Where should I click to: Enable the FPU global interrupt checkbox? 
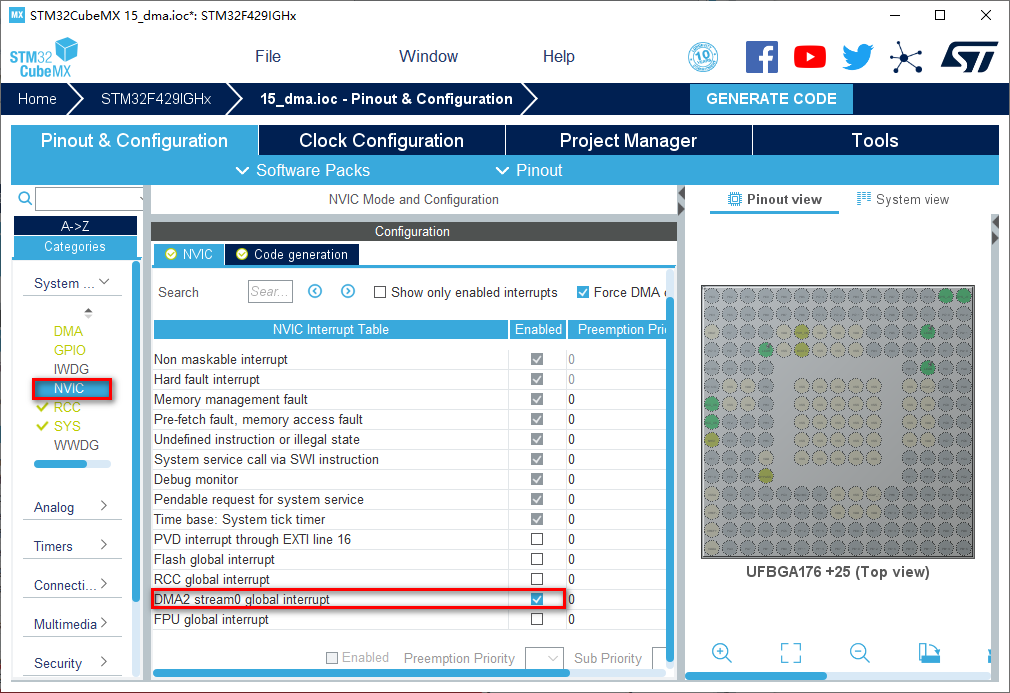click(x=537, y=619)
